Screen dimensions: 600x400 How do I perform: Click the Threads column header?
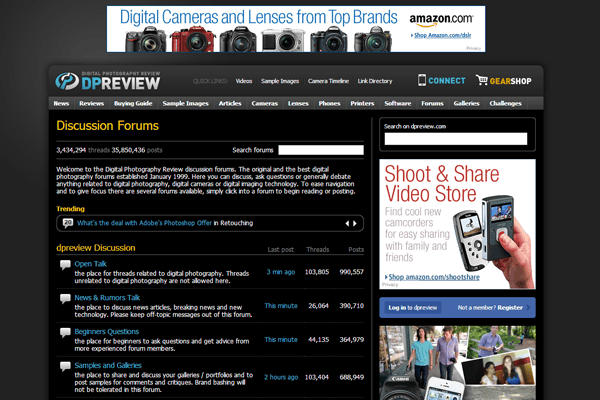pos(317,250)
